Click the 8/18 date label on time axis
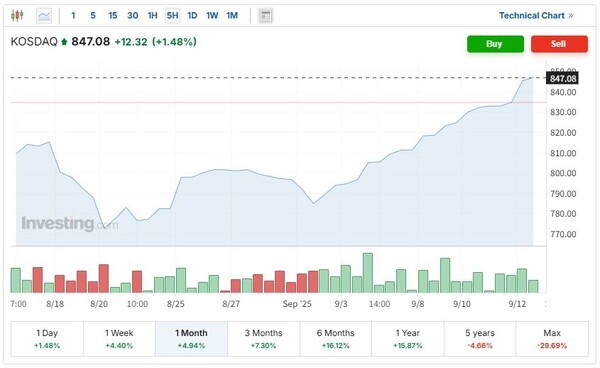Viewport: 600px width, 368px height. 55,304
